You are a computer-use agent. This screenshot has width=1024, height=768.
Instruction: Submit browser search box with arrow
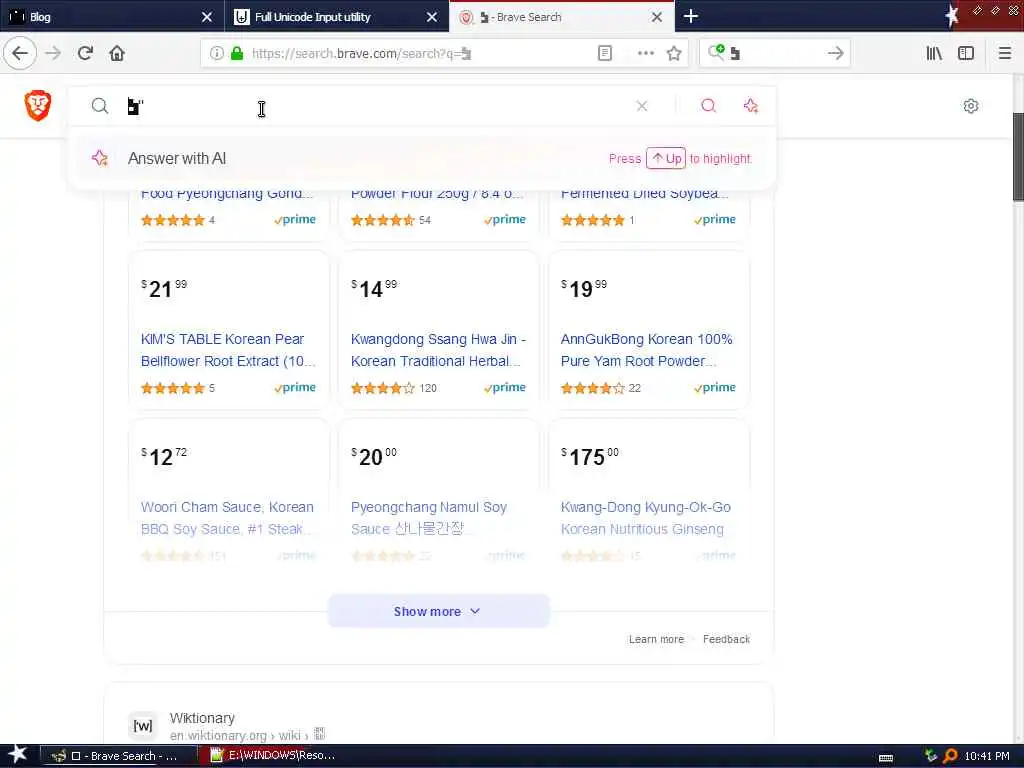pos(835,54)
